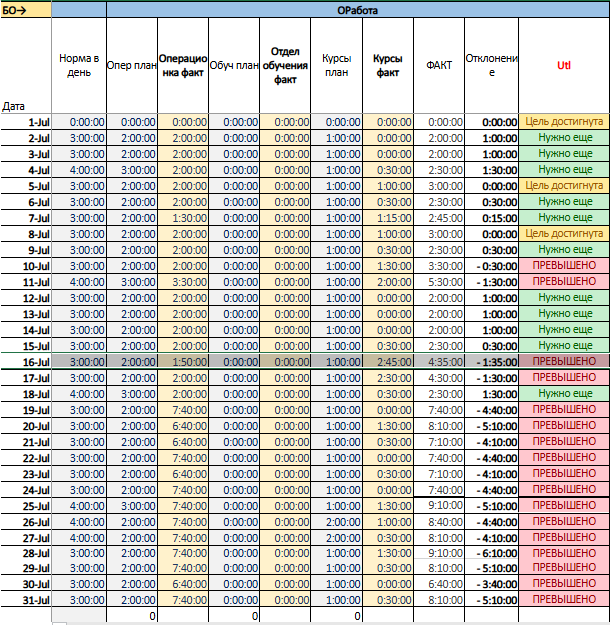Click the ОРабота merged header cell
The width and height of the screenshot is (610, 625).
coord(358,10)
